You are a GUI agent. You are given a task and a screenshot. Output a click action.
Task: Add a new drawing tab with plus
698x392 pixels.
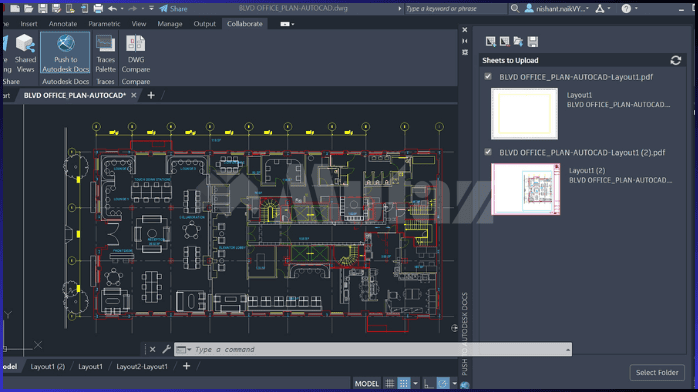pyautogui.click(x=151, y=95)
